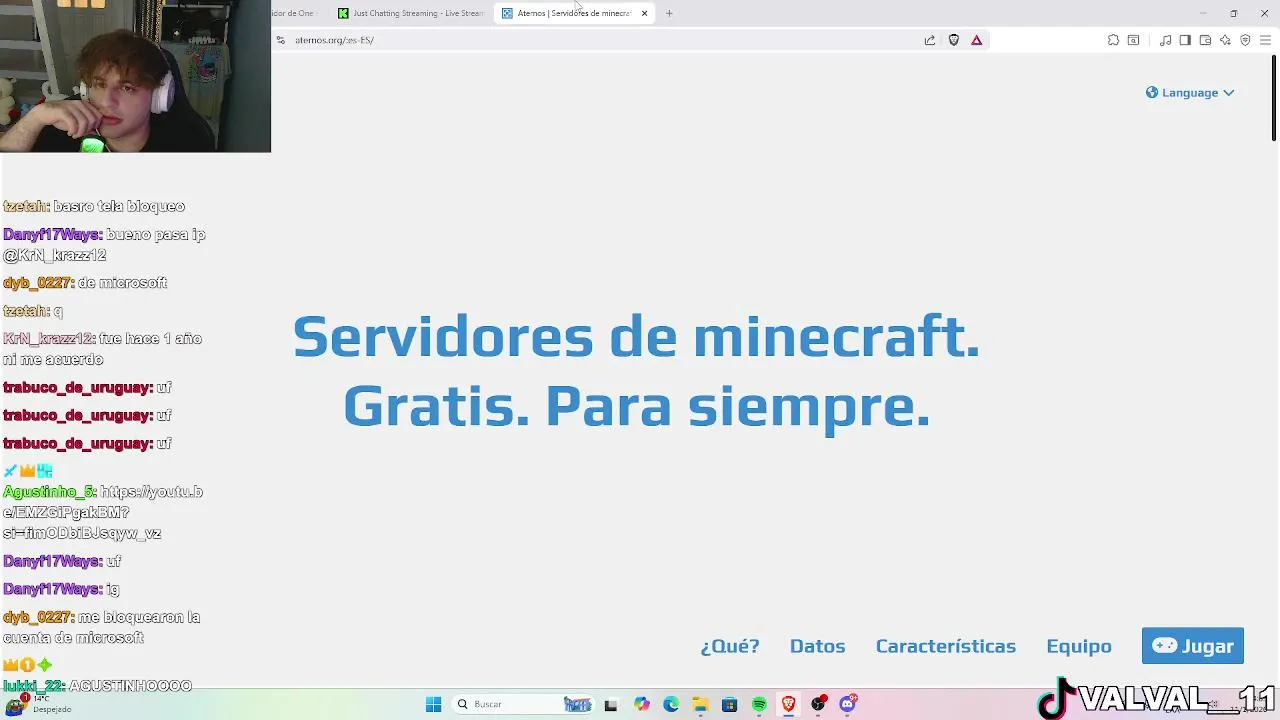The width and height of the screenshot is (1280, 720).
Task: Open OBS Studio from the taskbar
Action: coord(818,704)
